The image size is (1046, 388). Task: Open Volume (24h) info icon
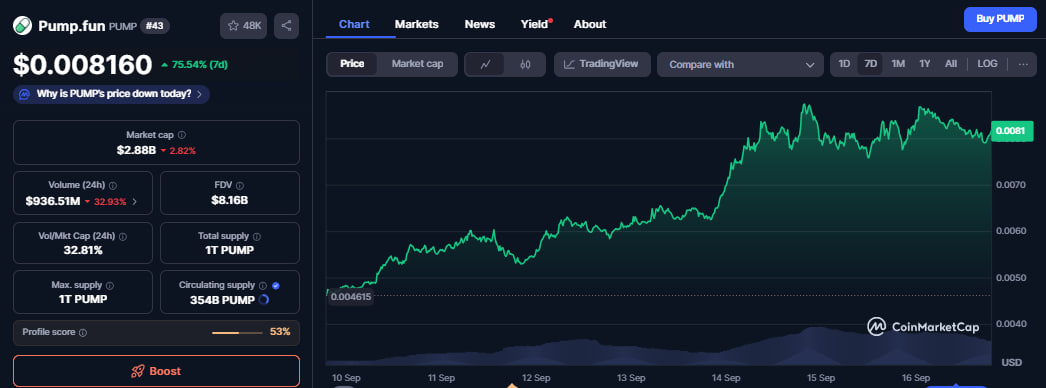(x=113, y=185)
